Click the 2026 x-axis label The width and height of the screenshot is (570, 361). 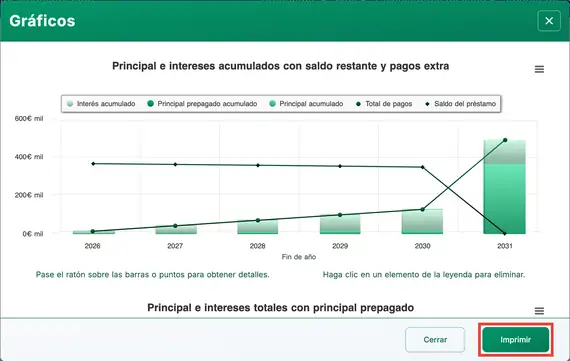point(92,246)
